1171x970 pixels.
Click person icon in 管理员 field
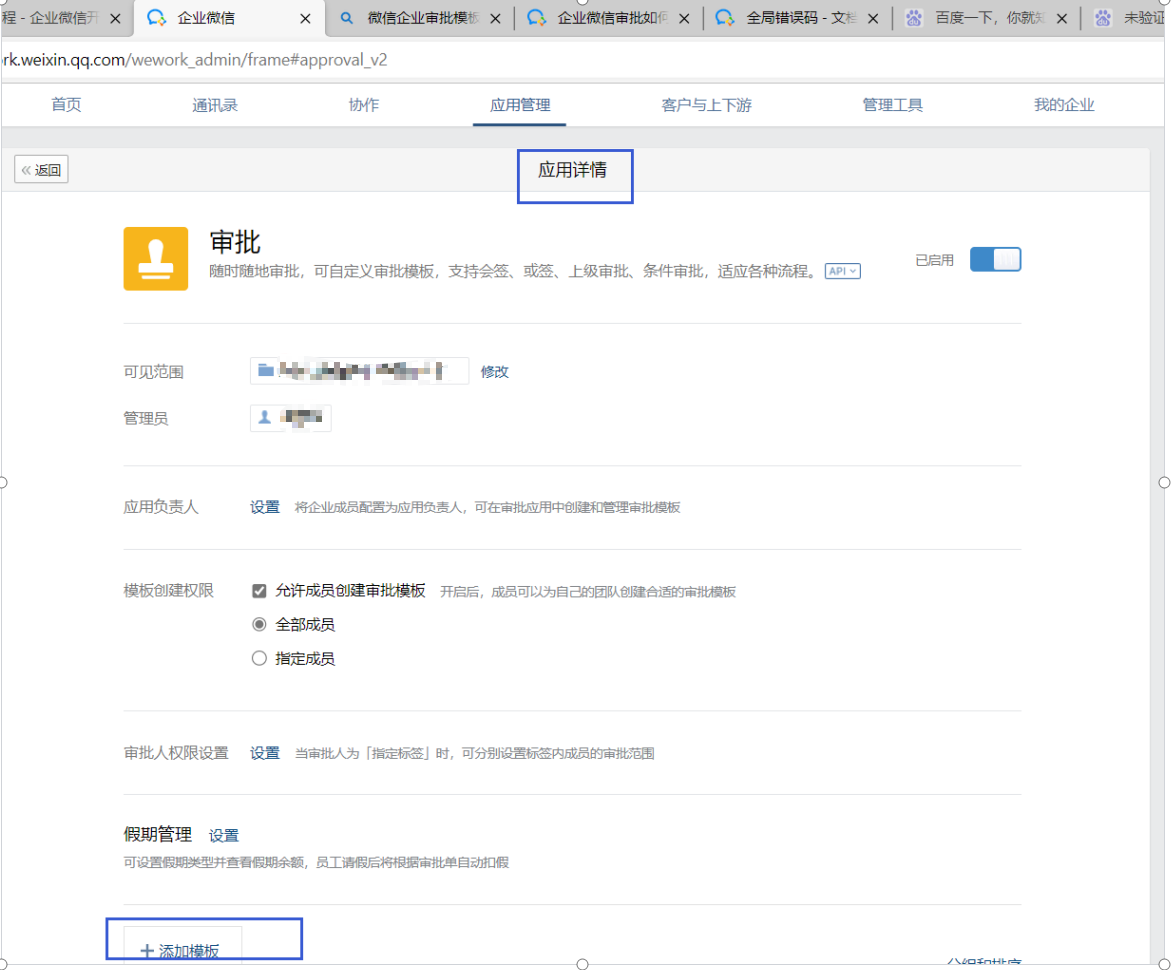click(x=264, y=418)
